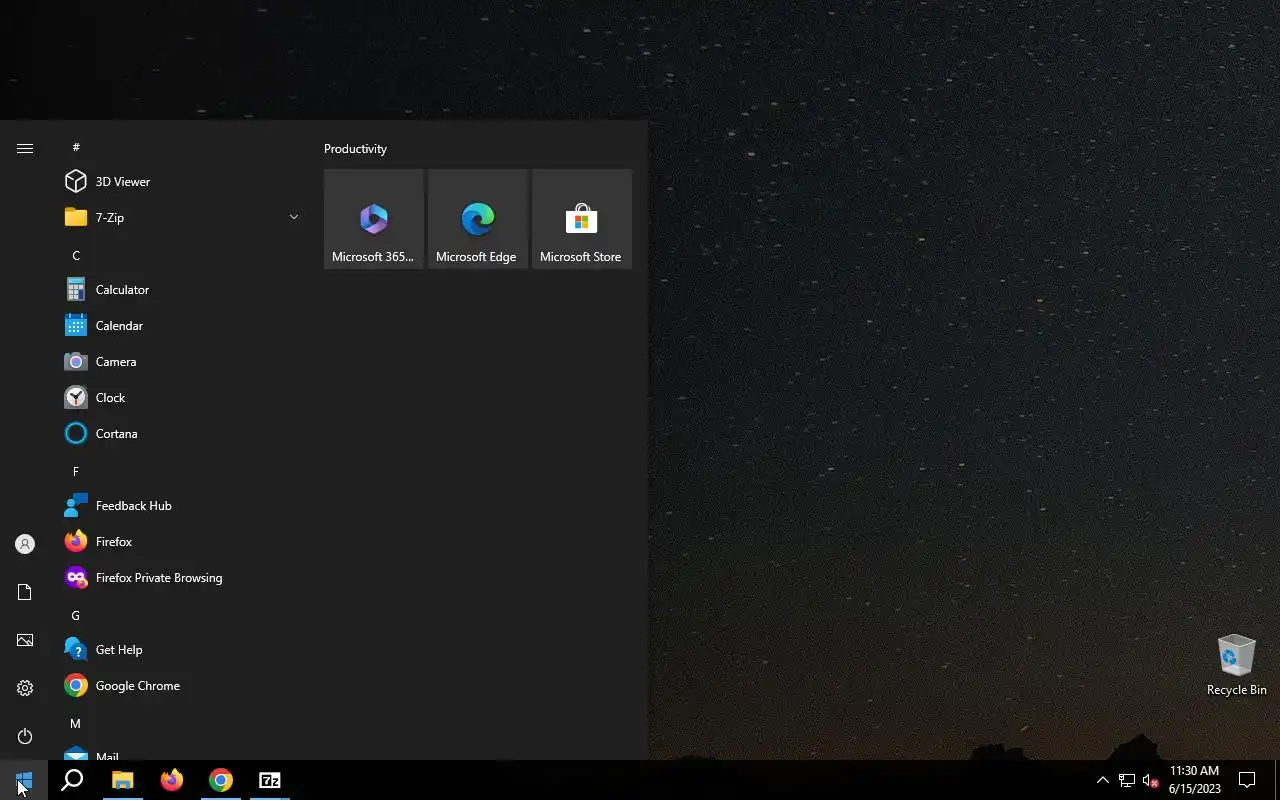Launch Calculator from the app list
1280x800 pixels.
coord(181,290)
